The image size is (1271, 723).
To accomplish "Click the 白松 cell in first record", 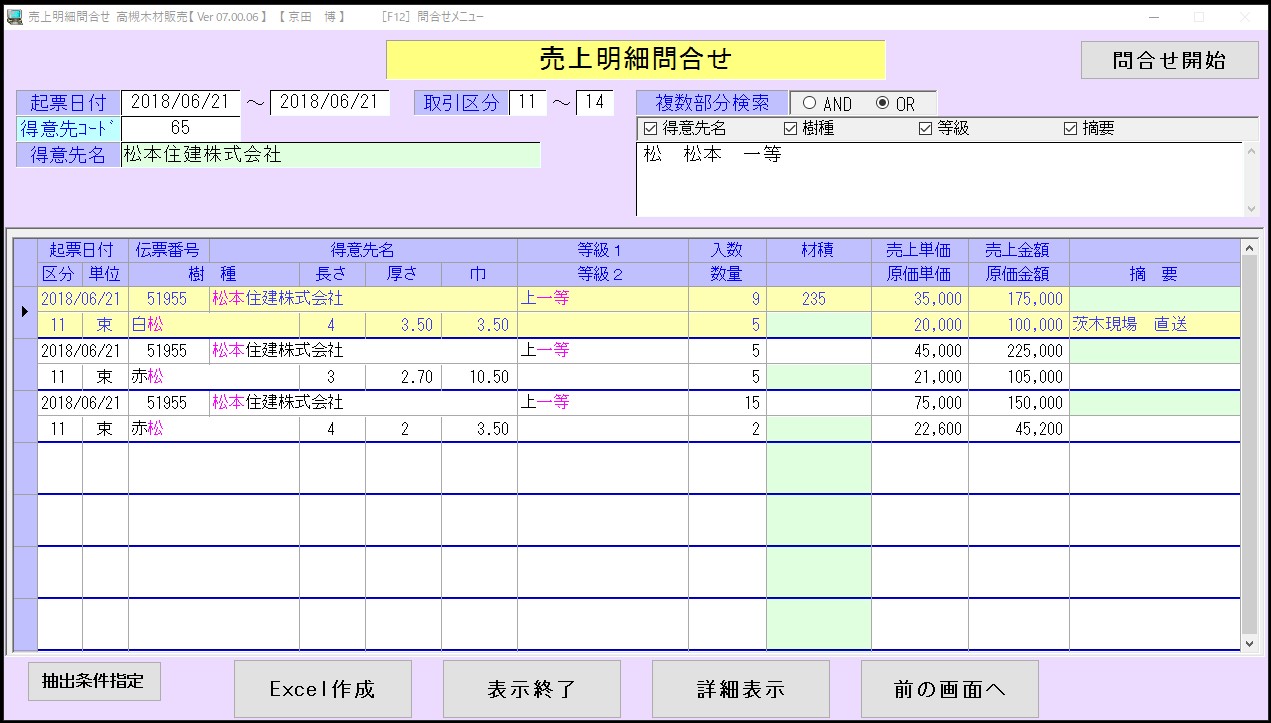I will point(213,325).
